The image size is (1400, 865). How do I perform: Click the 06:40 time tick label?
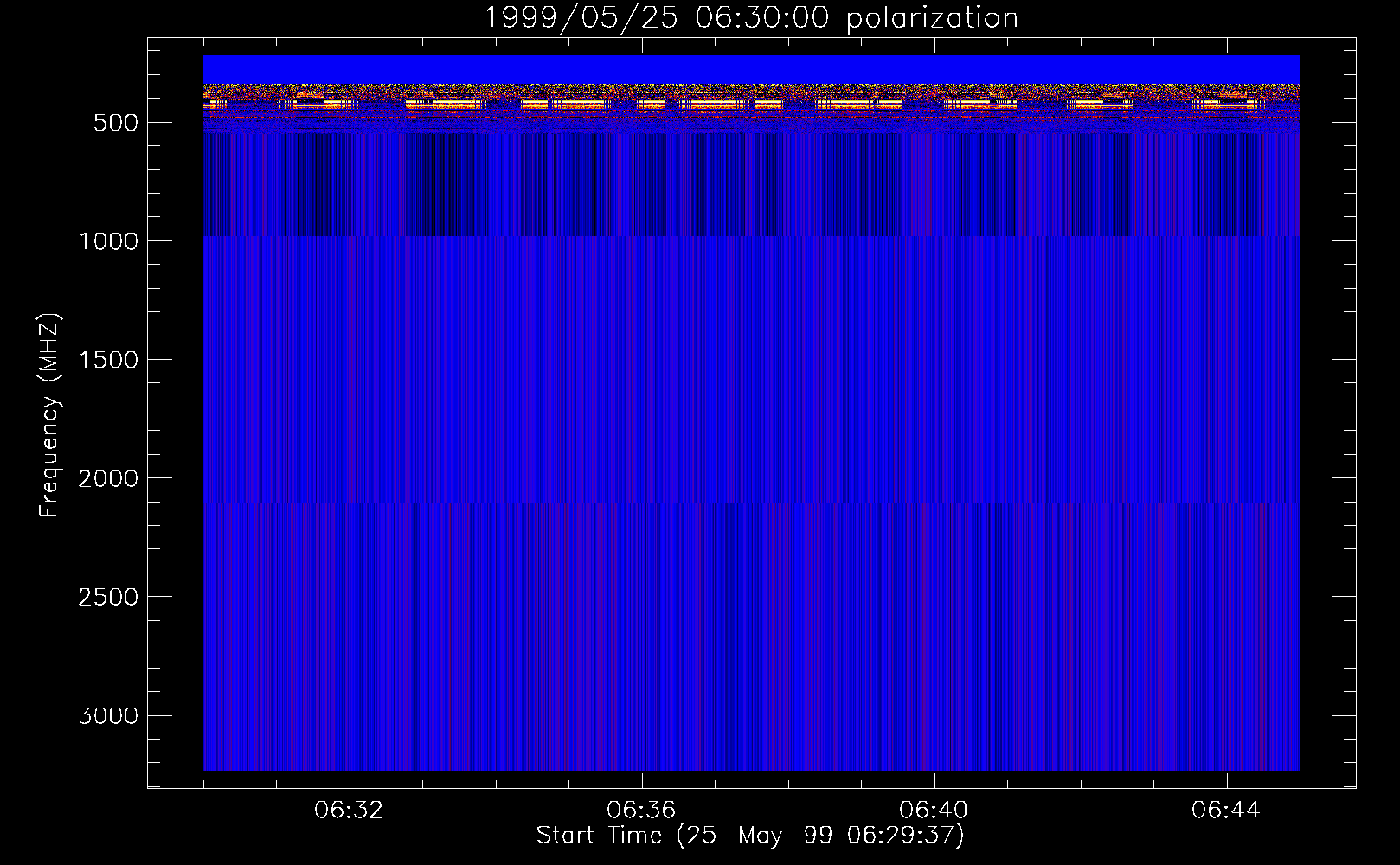(x=934, y=811)
